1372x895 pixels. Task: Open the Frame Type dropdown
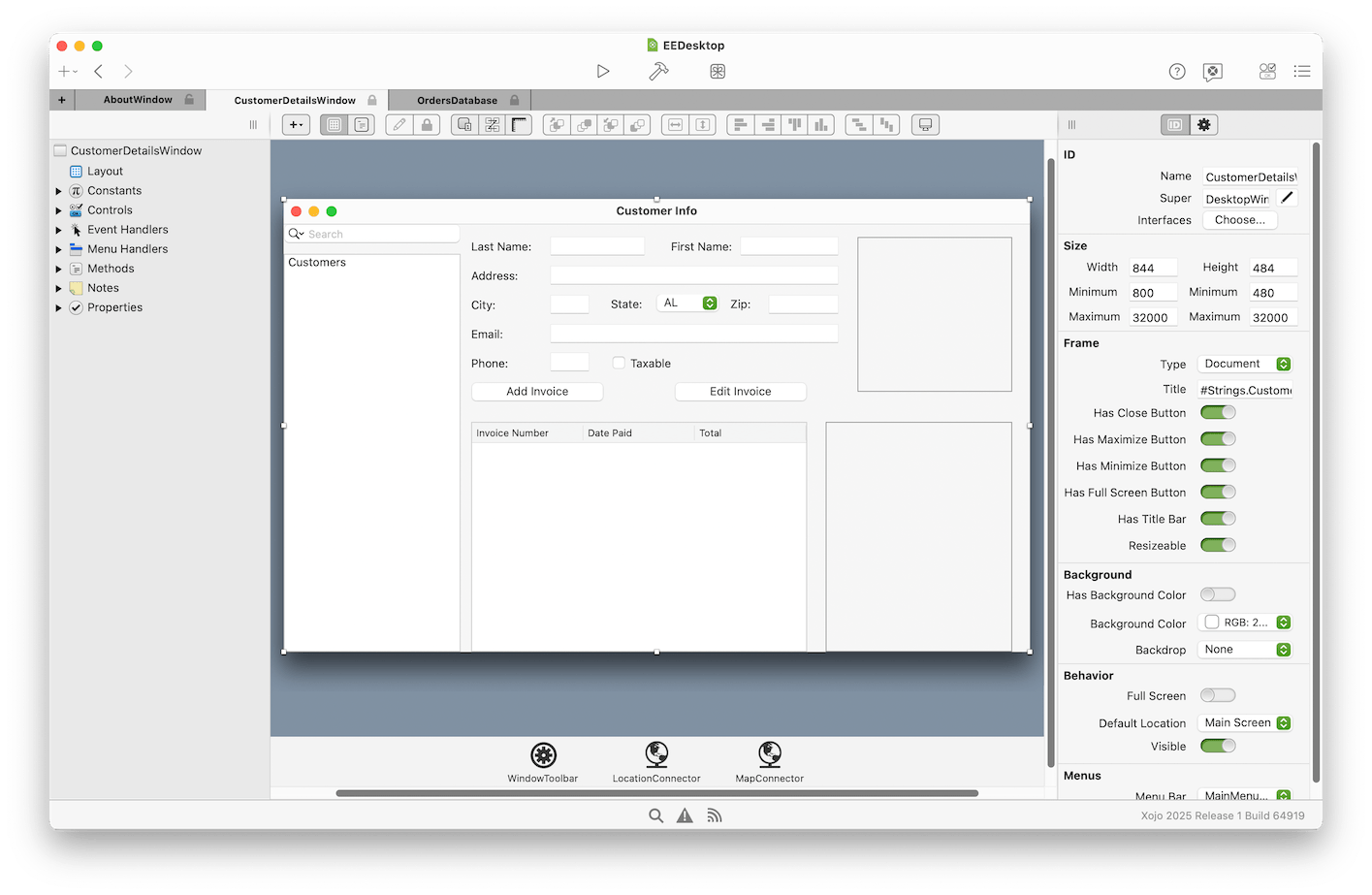tap(1244, 363)
